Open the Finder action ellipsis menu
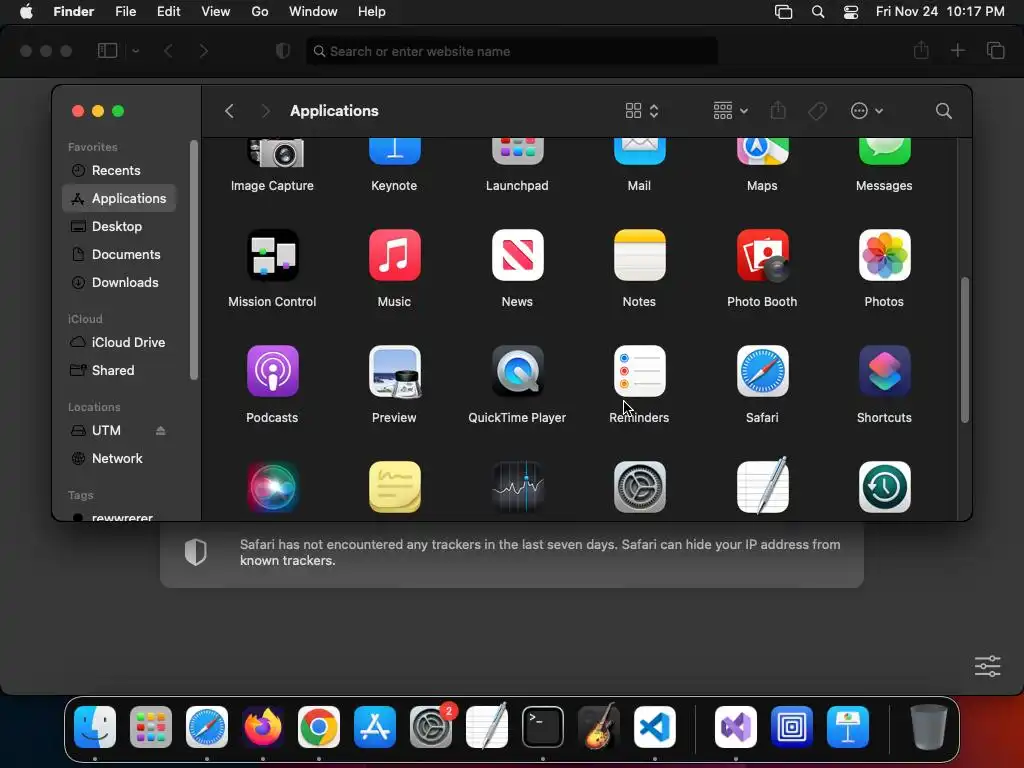The image size is (1024, 768). pos(867,111)
